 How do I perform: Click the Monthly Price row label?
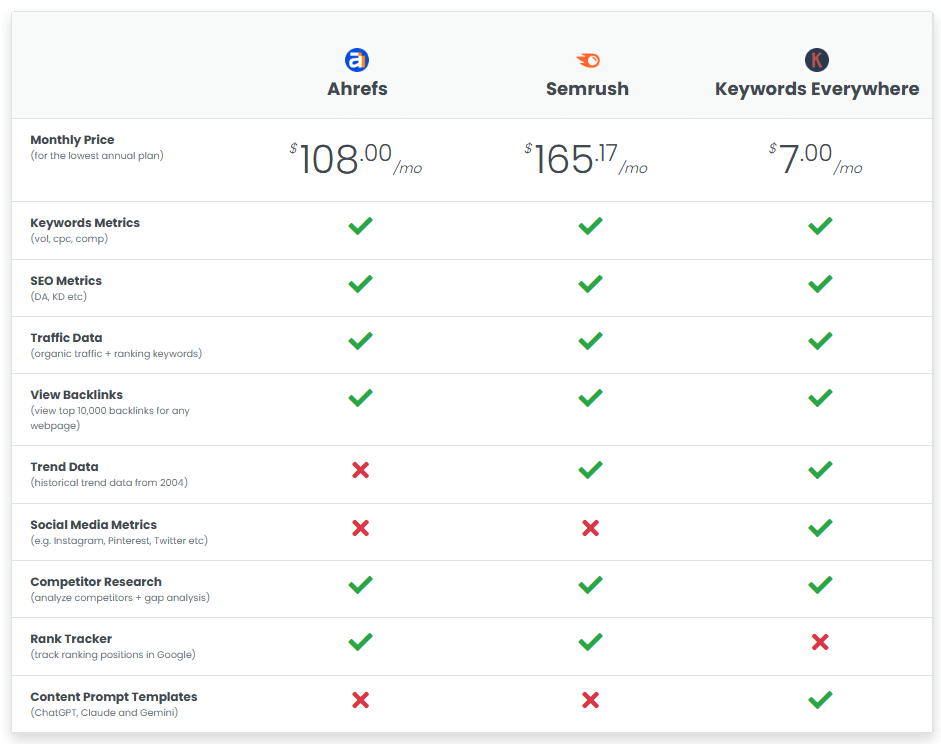pos(72,140)
